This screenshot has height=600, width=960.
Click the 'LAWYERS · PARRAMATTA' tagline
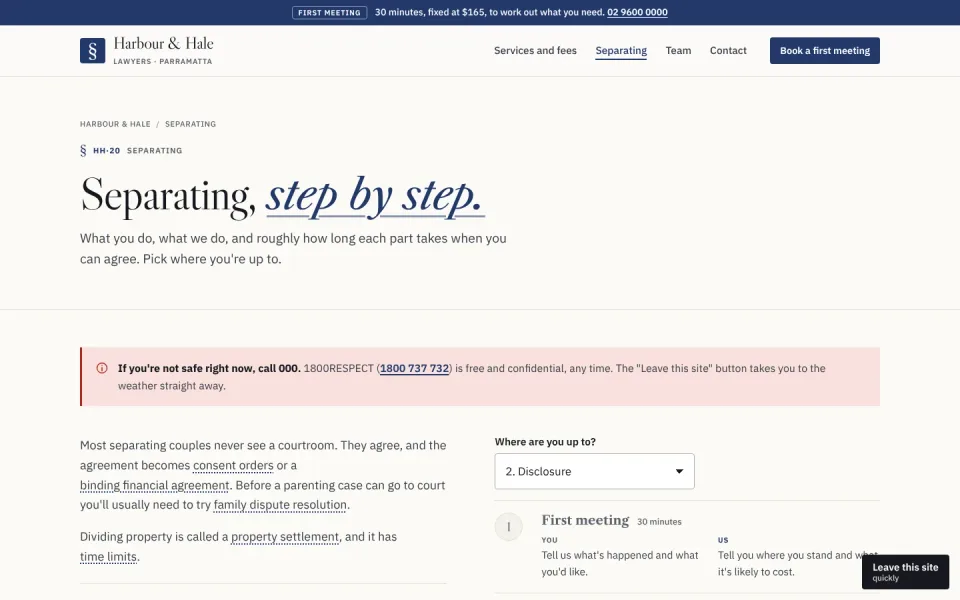[x=163, y=61]
